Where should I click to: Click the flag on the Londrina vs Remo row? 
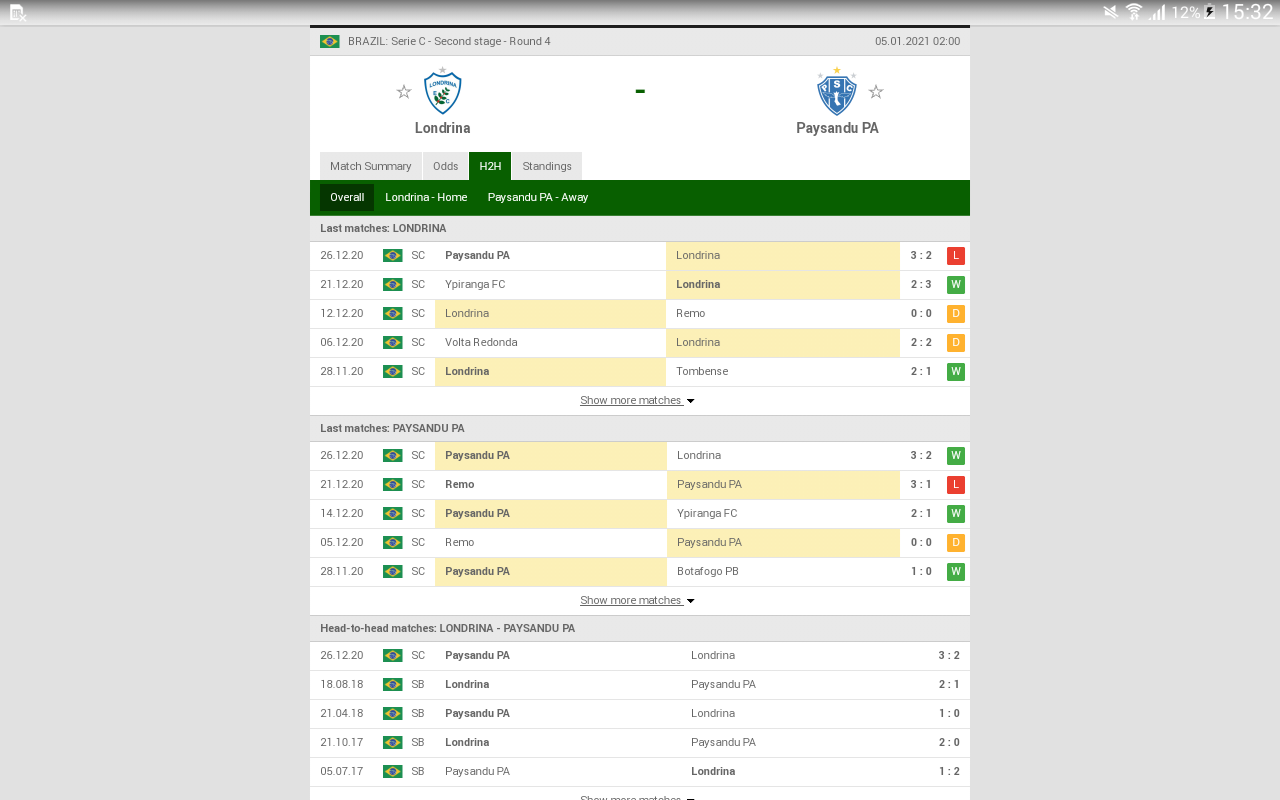[393, 314]
